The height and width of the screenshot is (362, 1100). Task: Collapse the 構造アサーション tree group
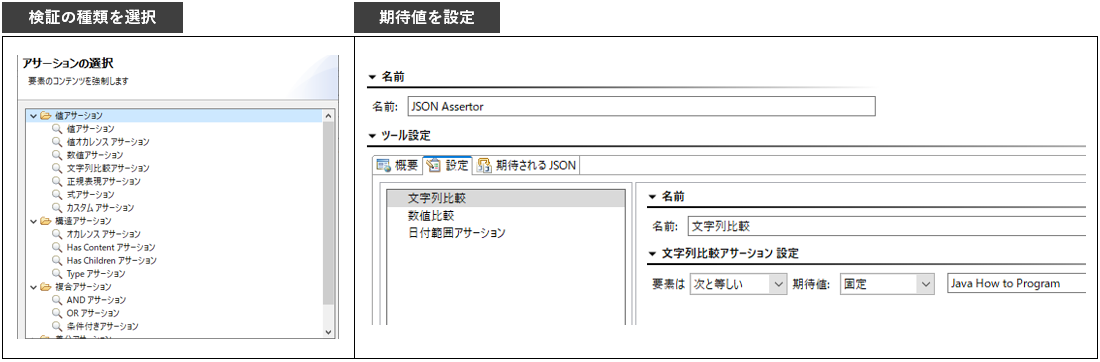click(x=33, y=221)
